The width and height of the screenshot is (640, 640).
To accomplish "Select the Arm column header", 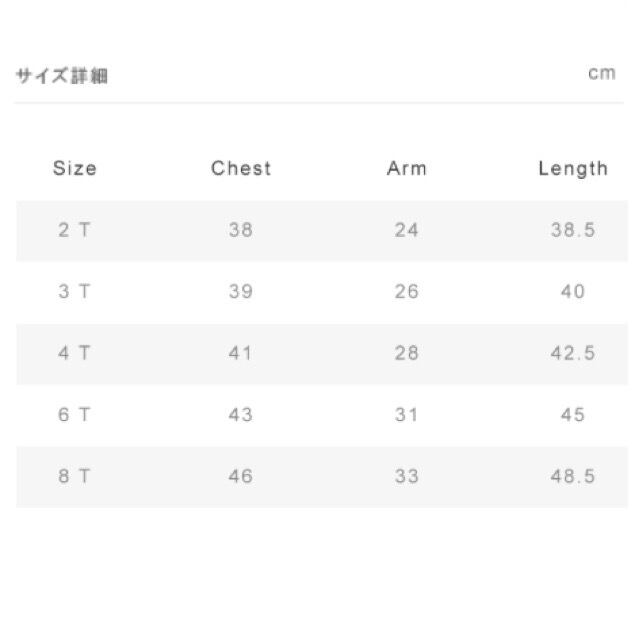I will pos(407,168).
